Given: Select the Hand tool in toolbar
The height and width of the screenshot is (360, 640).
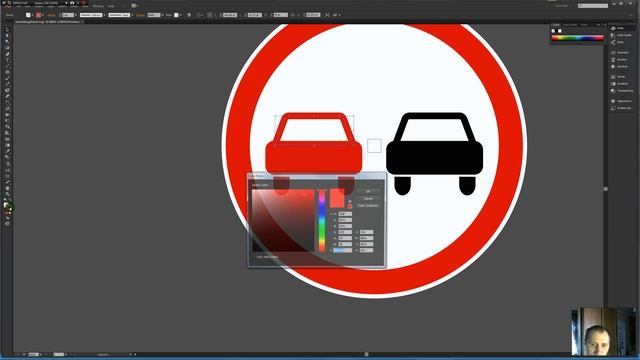Looking at the screenshot, I should tap(7, 188).
